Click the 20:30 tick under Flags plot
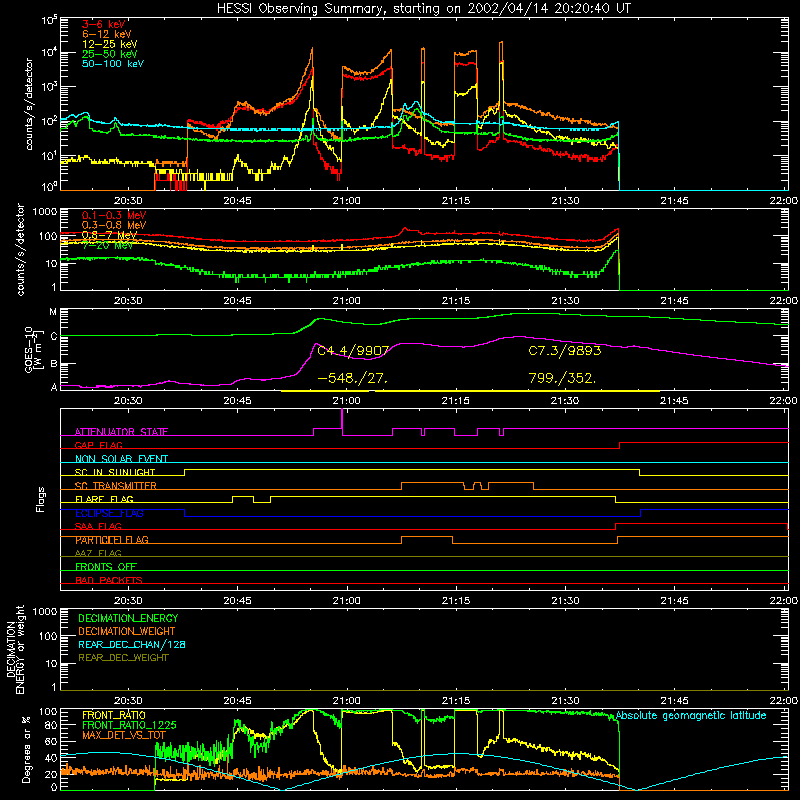This screenshot has width=800, height=800. [128, 601]
